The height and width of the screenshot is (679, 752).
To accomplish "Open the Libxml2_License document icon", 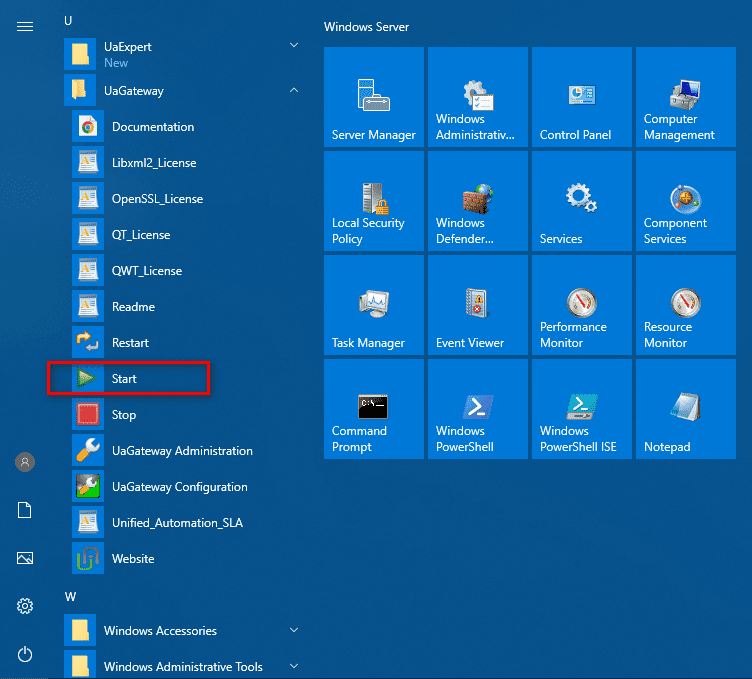I will pyautogui.click(x=88, y=163).
